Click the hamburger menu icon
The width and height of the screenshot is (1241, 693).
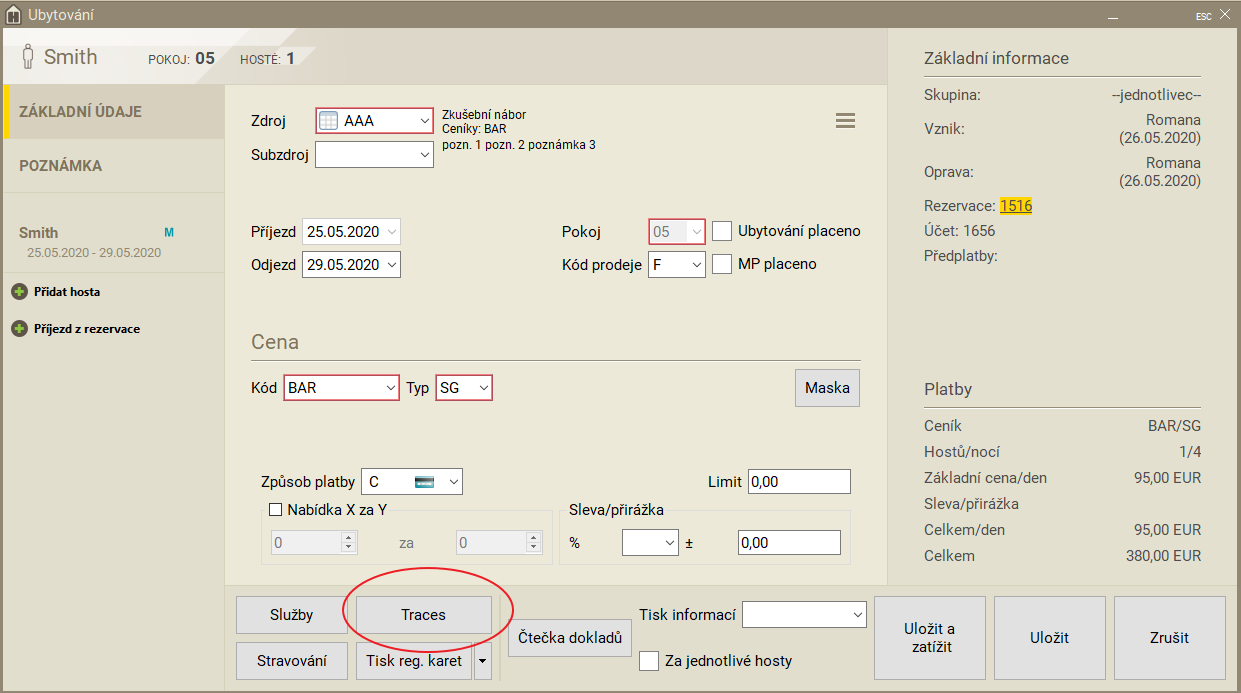(x=845, y=121)
